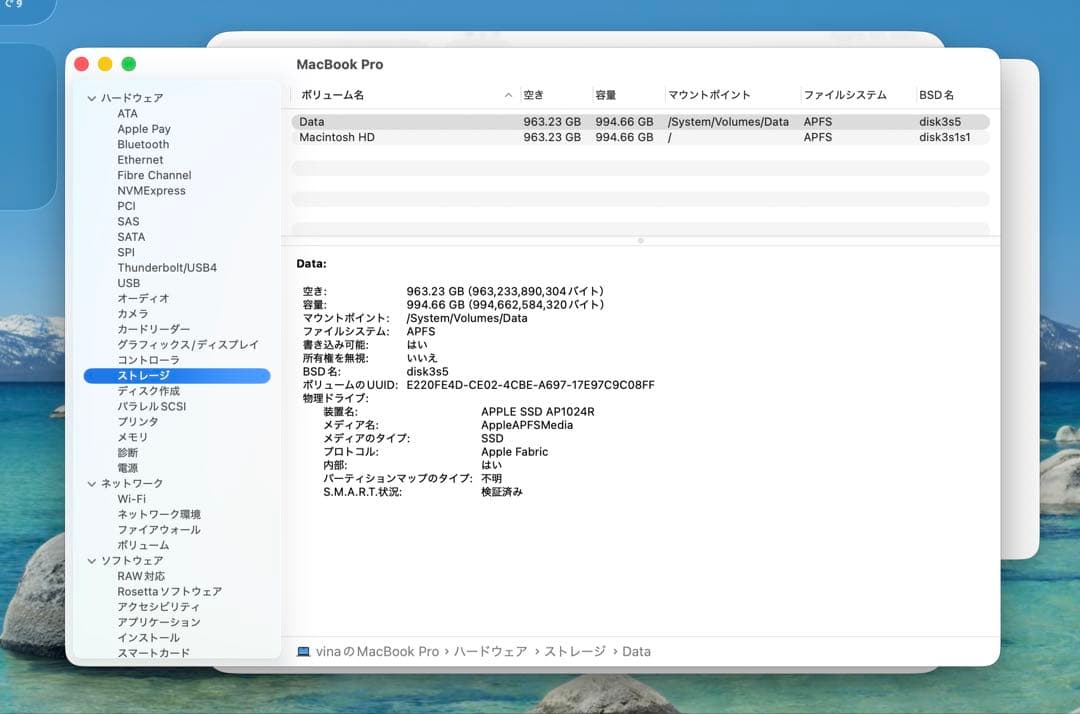Open the Bluetooth hardware entry
Viewport: 1080px width, 714px height.
pyautogui.click(x=143, y=145)
